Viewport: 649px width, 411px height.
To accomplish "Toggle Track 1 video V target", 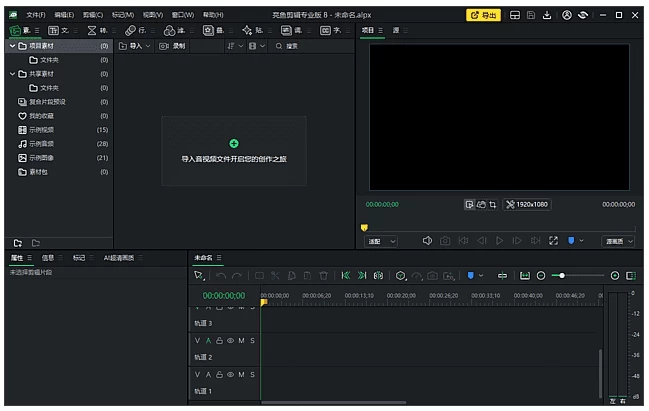I will coord(197,375).
